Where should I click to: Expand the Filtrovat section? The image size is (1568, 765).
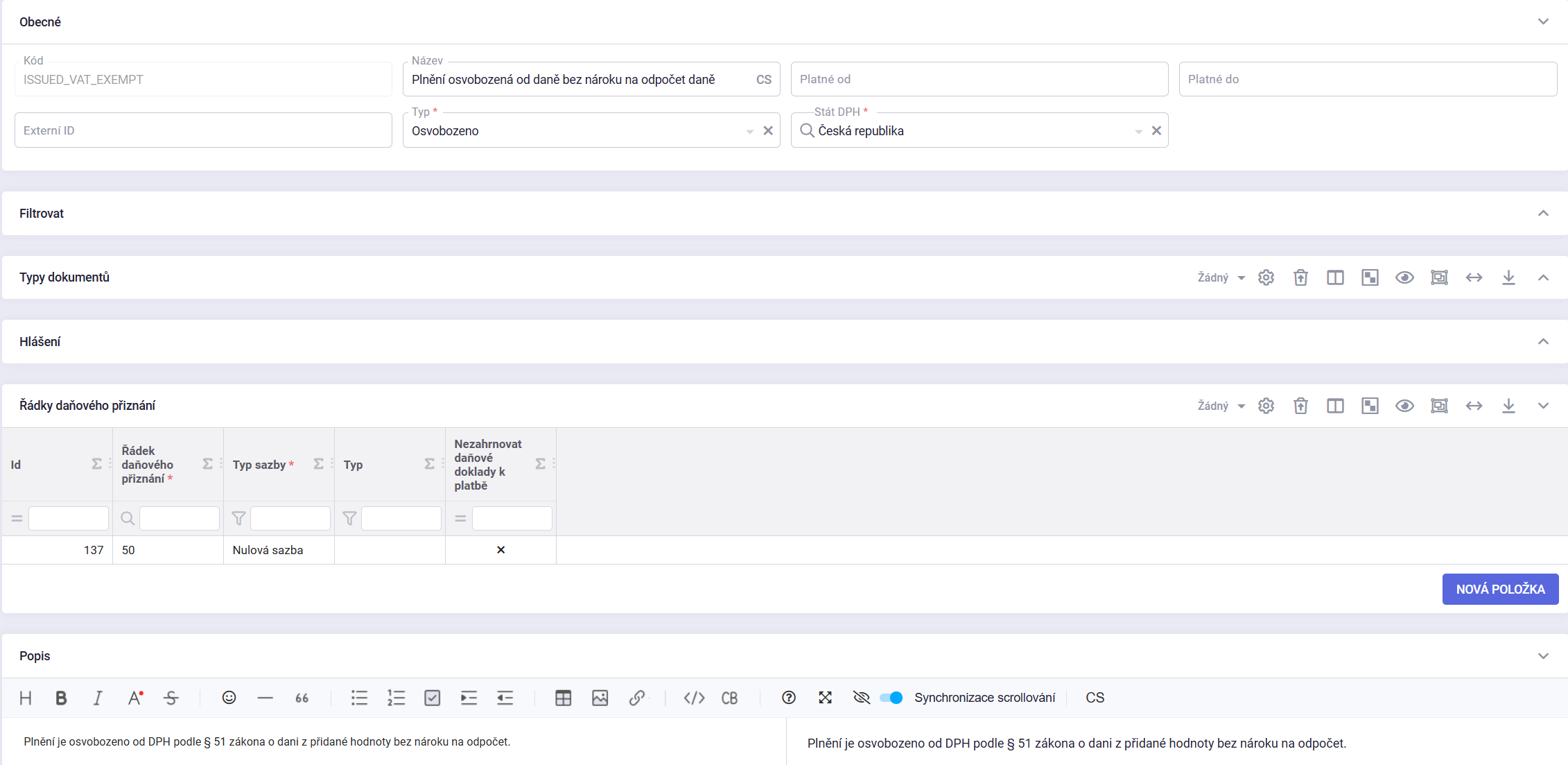coord(1543,214)
